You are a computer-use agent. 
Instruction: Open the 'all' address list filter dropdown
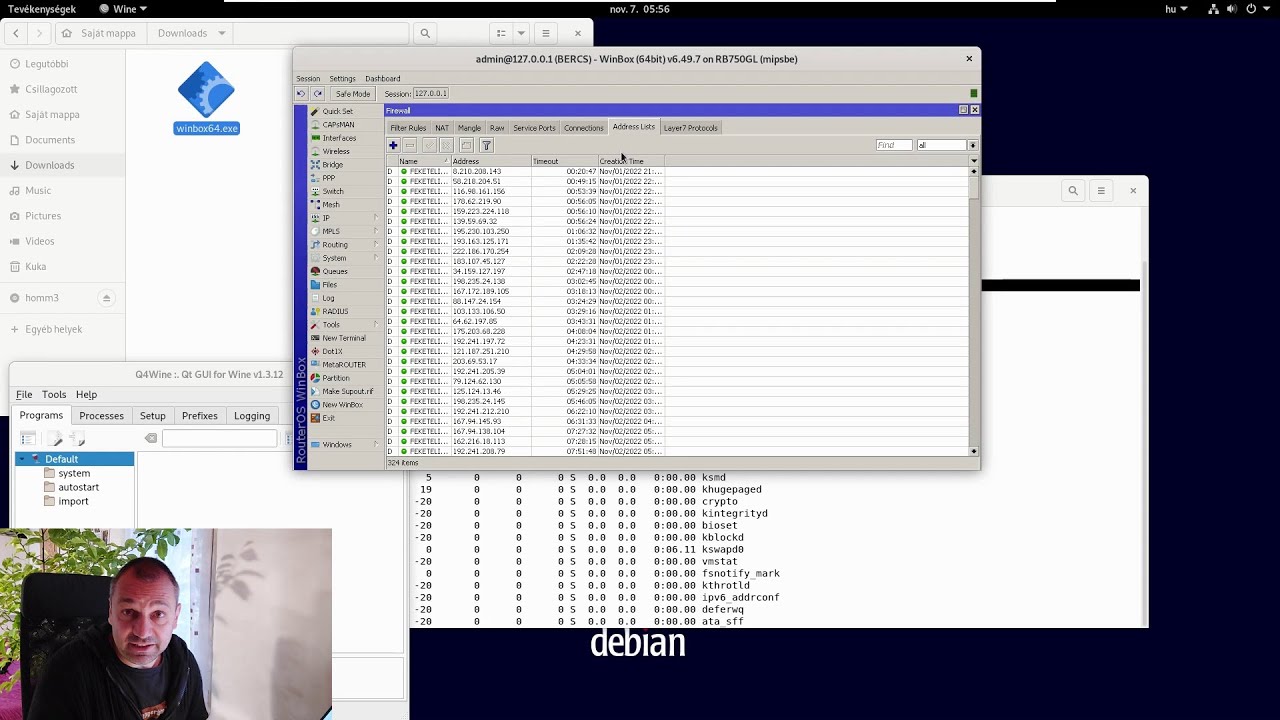tap(972, 145)
